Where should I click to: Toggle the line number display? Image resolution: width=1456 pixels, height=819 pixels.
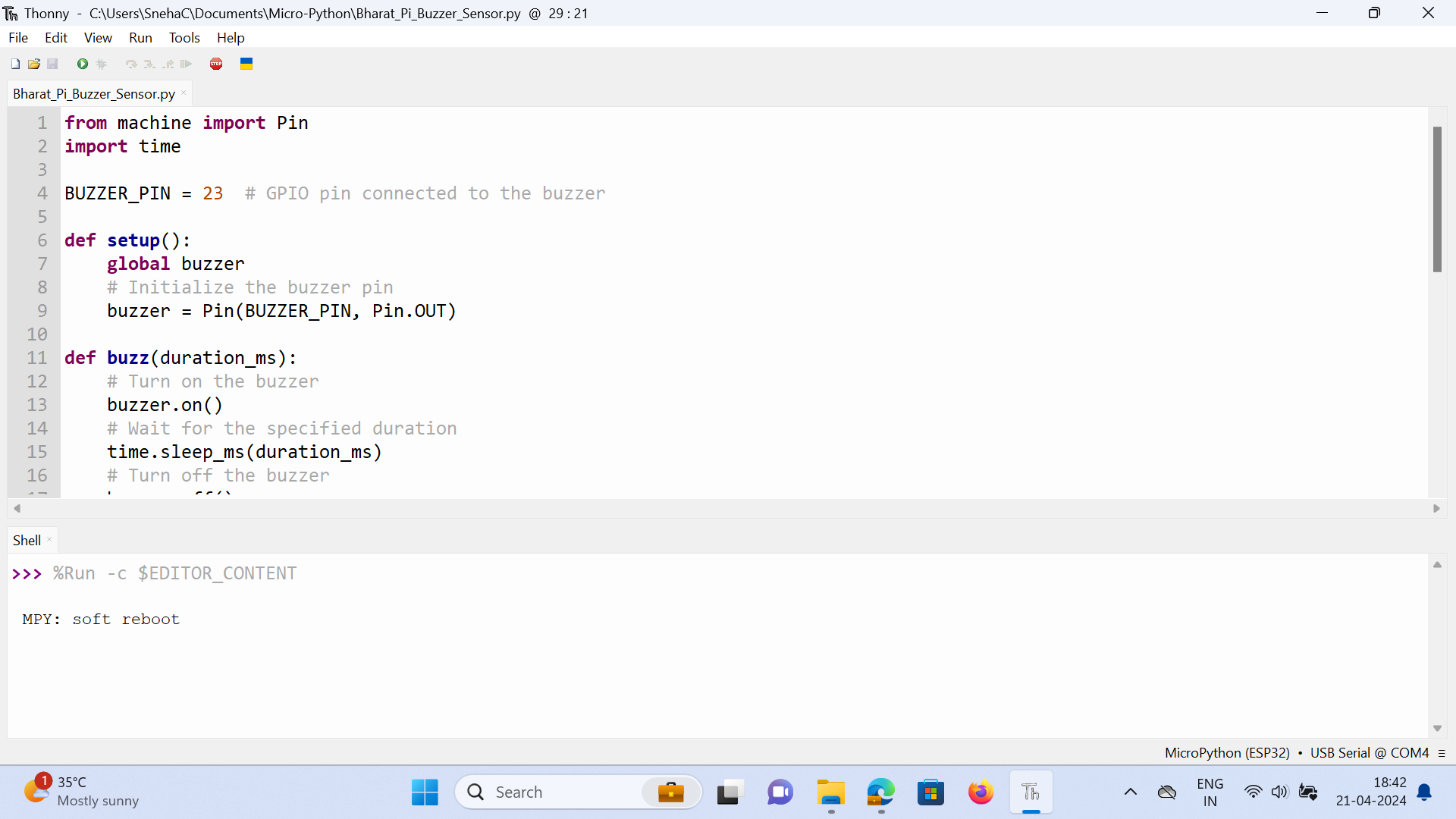coord(97,37)
